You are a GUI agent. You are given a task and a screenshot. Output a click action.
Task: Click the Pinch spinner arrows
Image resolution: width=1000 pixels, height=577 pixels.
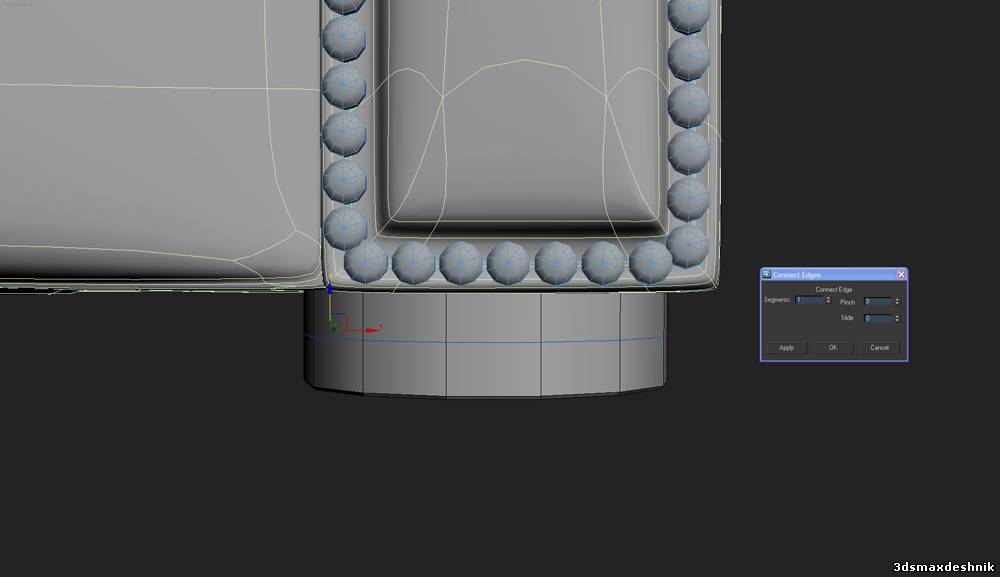click(x=897, y=302)
